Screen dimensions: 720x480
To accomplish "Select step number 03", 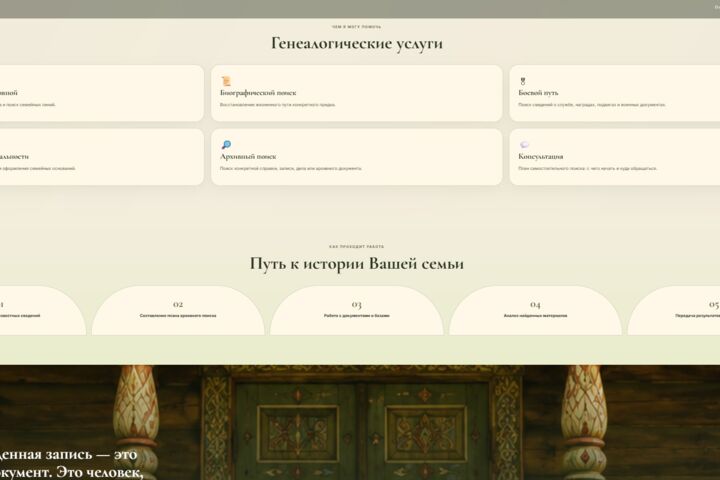I will 357,305.
